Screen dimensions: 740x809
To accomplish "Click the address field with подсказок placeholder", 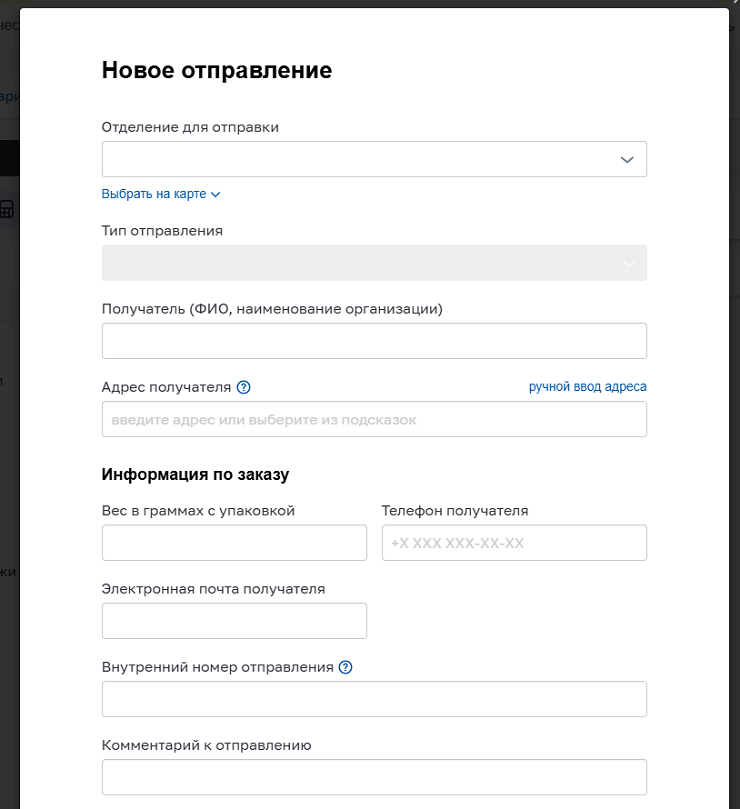I will click(x=374, y=419).
